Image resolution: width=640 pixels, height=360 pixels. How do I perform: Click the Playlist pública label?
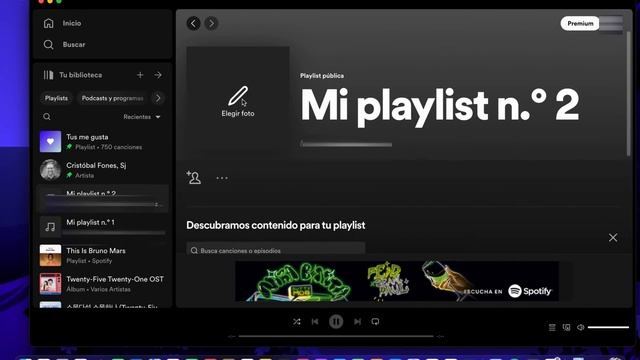click(x=322, y=76)
